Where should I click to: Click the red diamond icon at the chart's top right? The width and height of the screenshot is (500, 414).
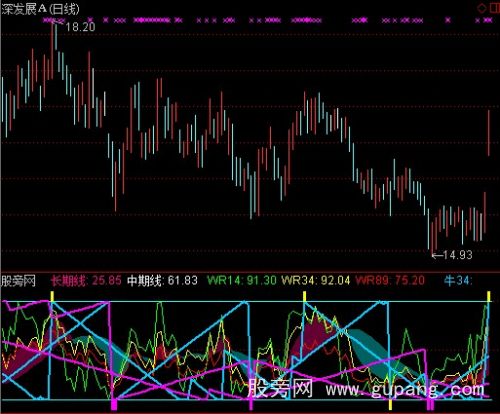tap(482, 7)
